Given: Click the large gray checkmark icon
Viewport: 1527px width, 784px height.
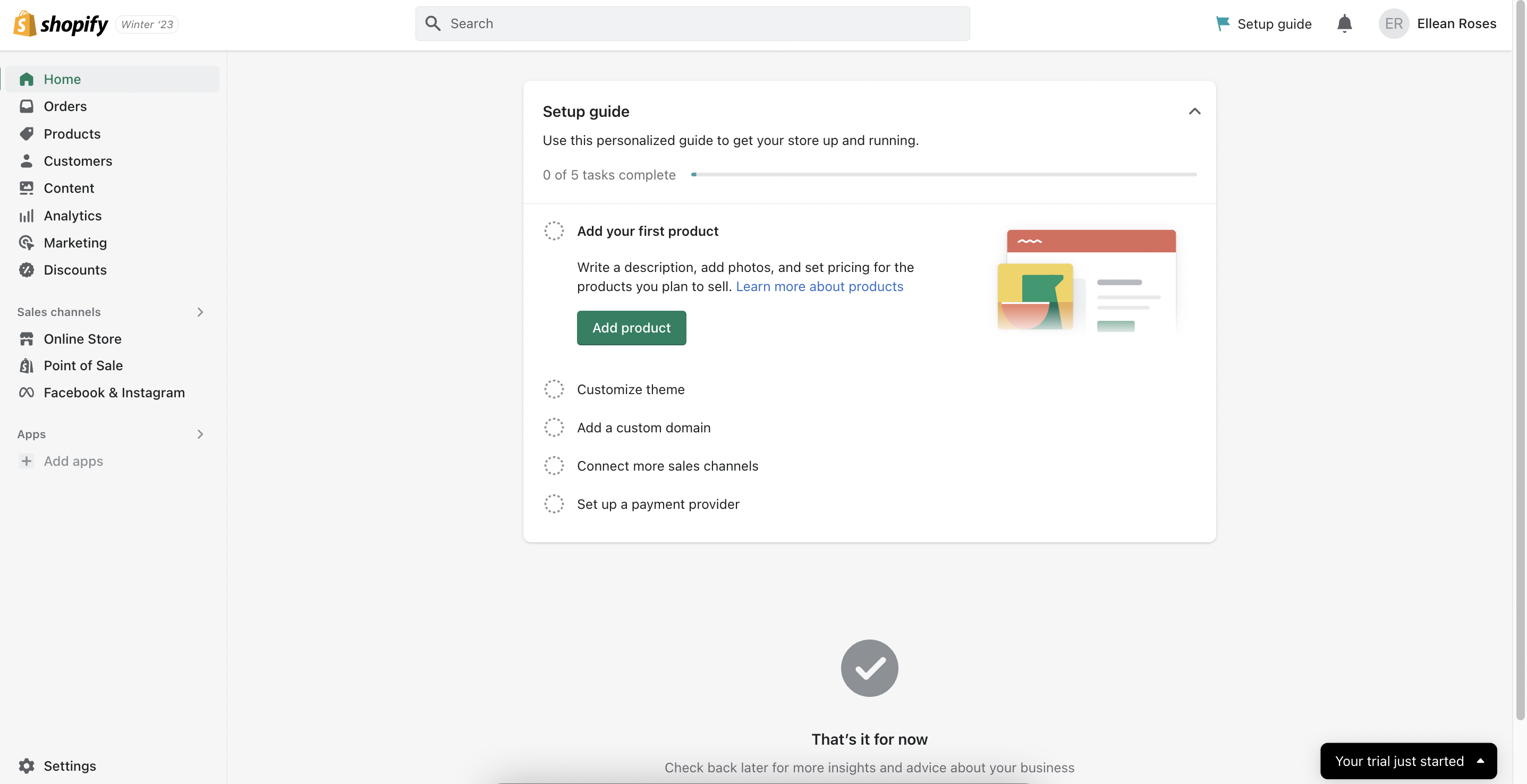Looking at the screenshot, I should pyautogui.click(x=869, y=668).
